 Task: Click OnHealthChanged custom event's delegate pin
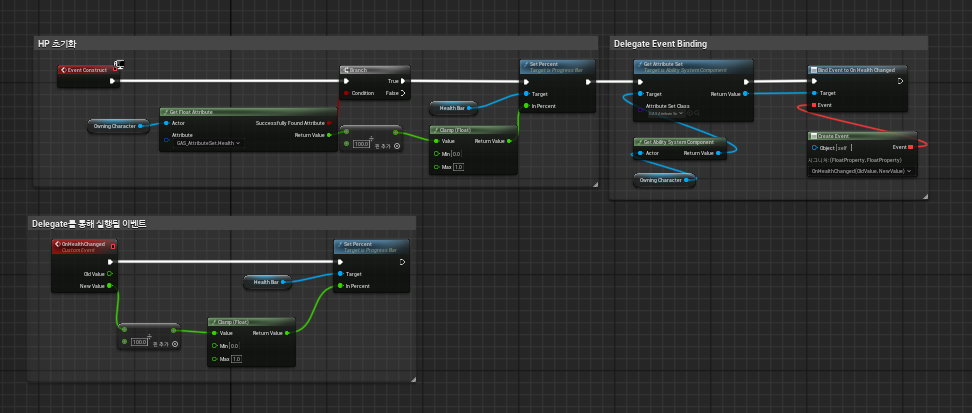113,246
